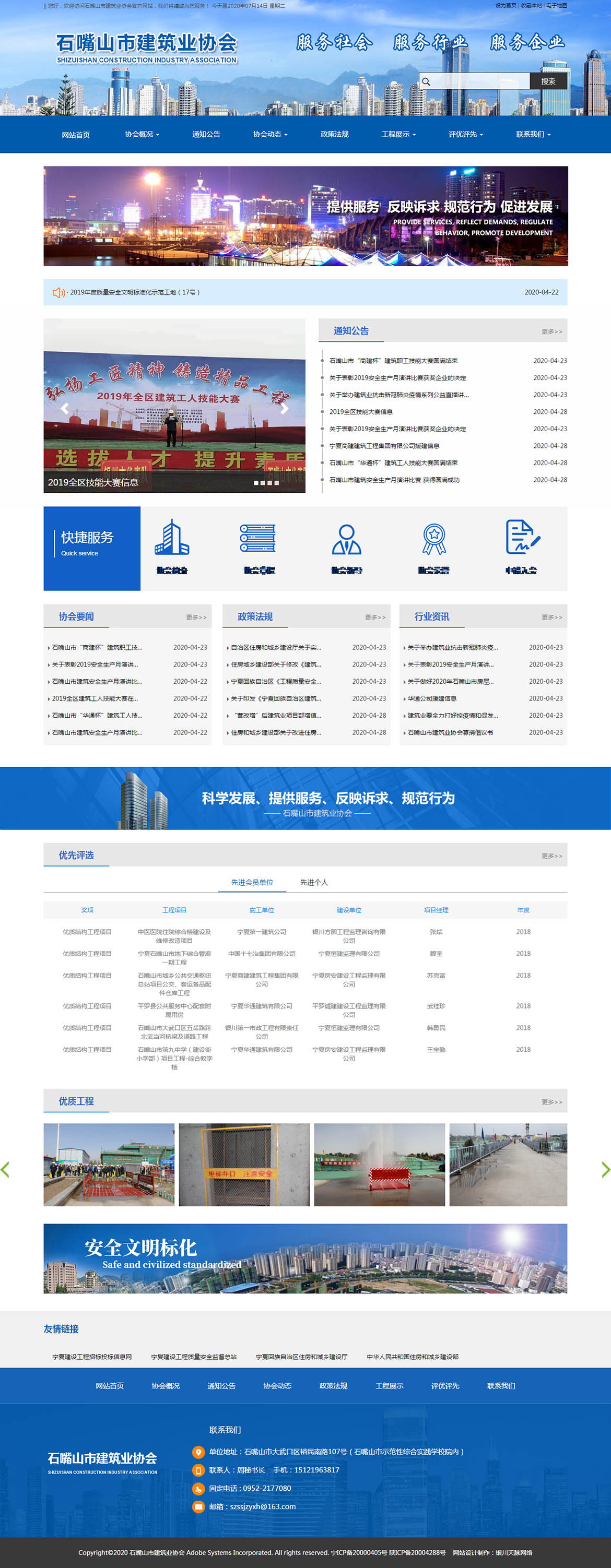Open the first 优质工程 project photo thumbnail
611x1568 pixels.
point(109,1164)
